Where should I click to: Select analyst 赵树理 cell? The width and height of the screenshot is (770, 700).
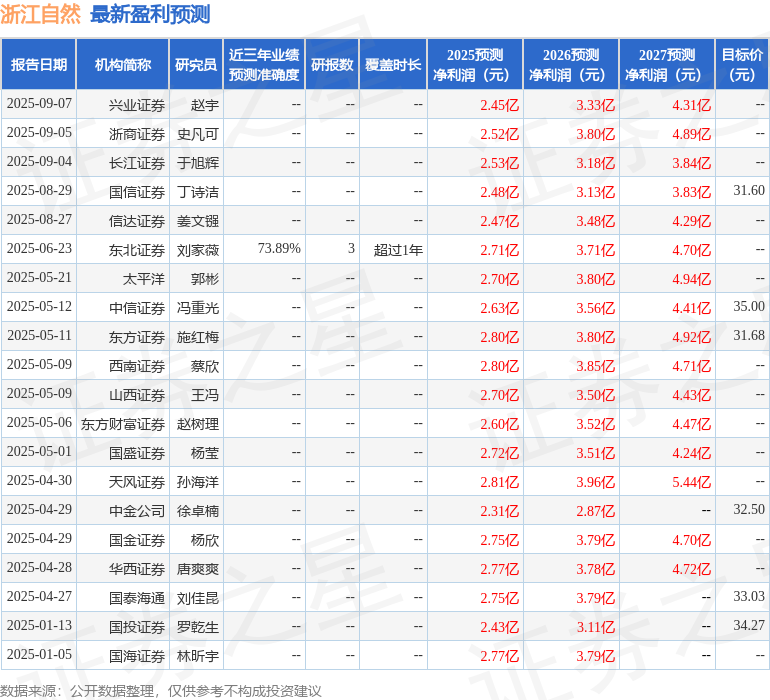198,424
